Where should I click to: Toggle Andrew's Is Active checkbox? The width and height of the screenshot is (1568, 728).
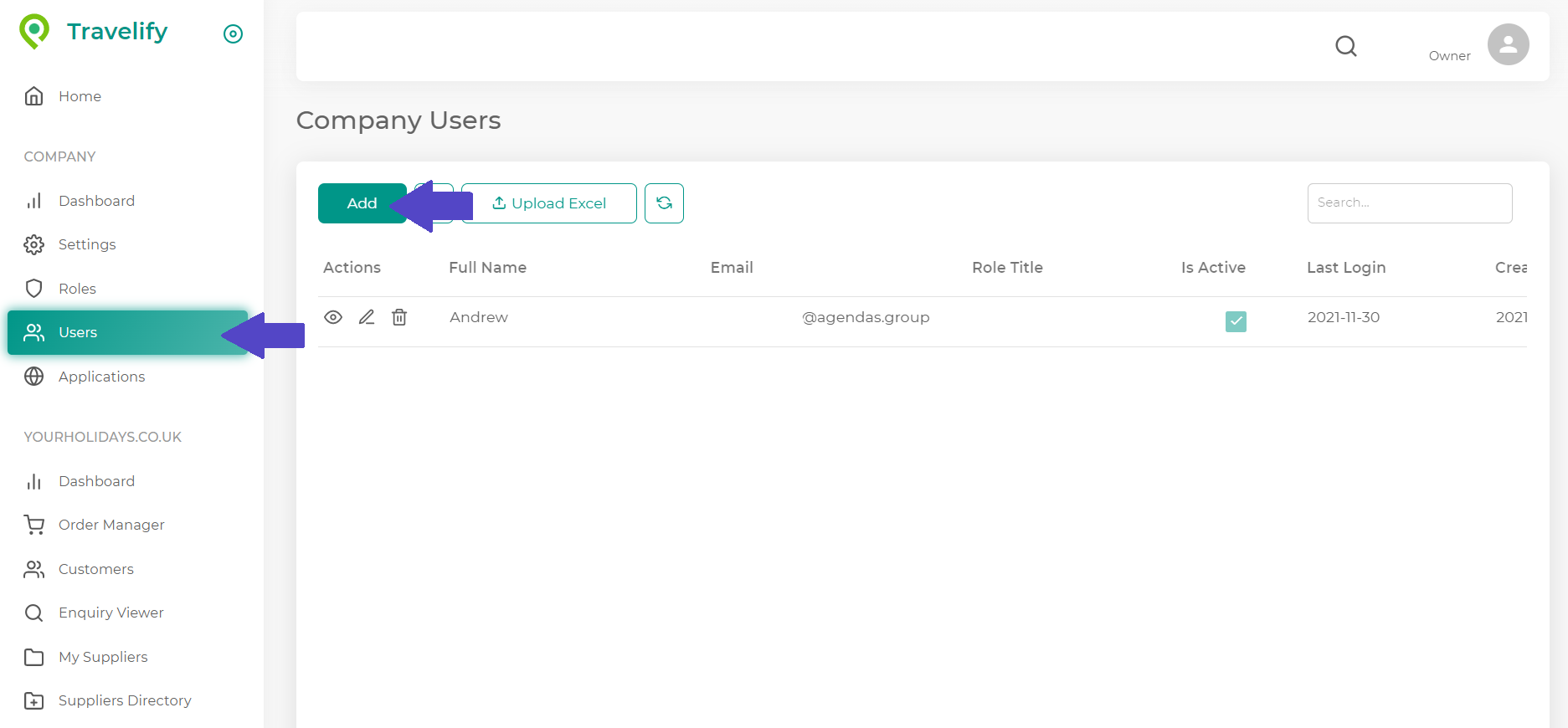tap(1236, 321)
